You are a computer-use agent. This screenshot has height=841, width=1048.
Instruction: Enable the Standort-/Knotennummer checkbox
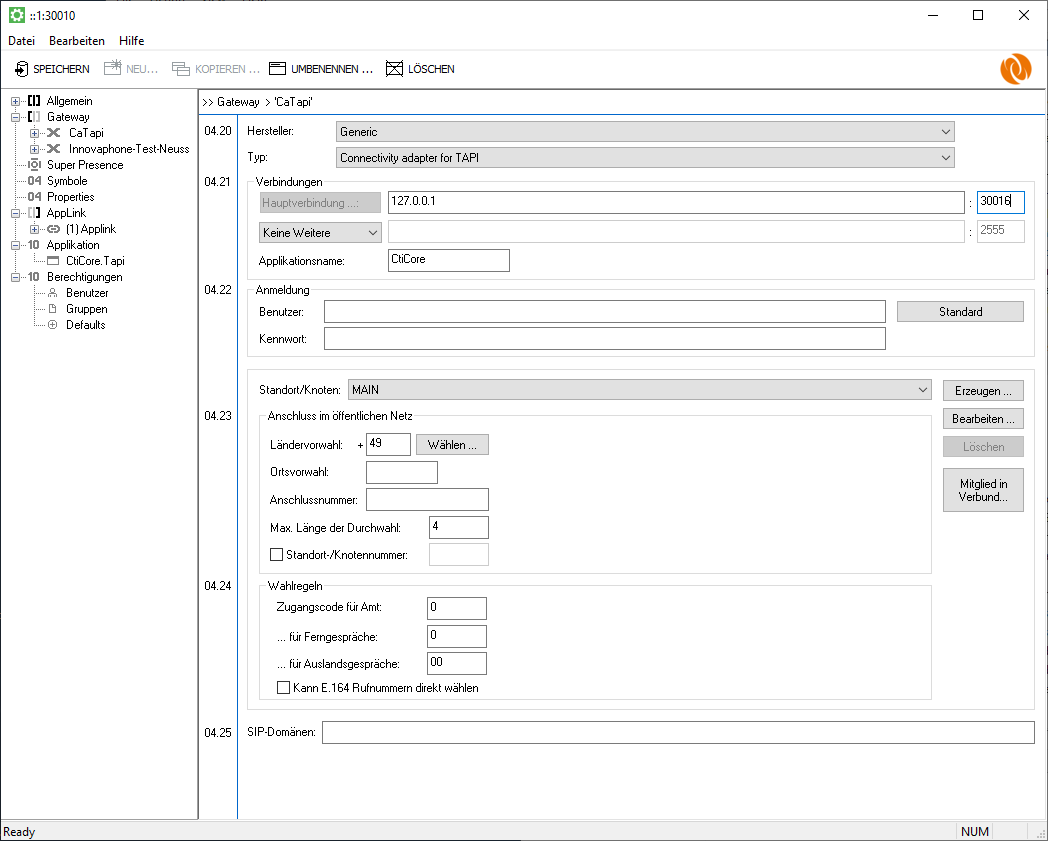[x=277, y=555]
